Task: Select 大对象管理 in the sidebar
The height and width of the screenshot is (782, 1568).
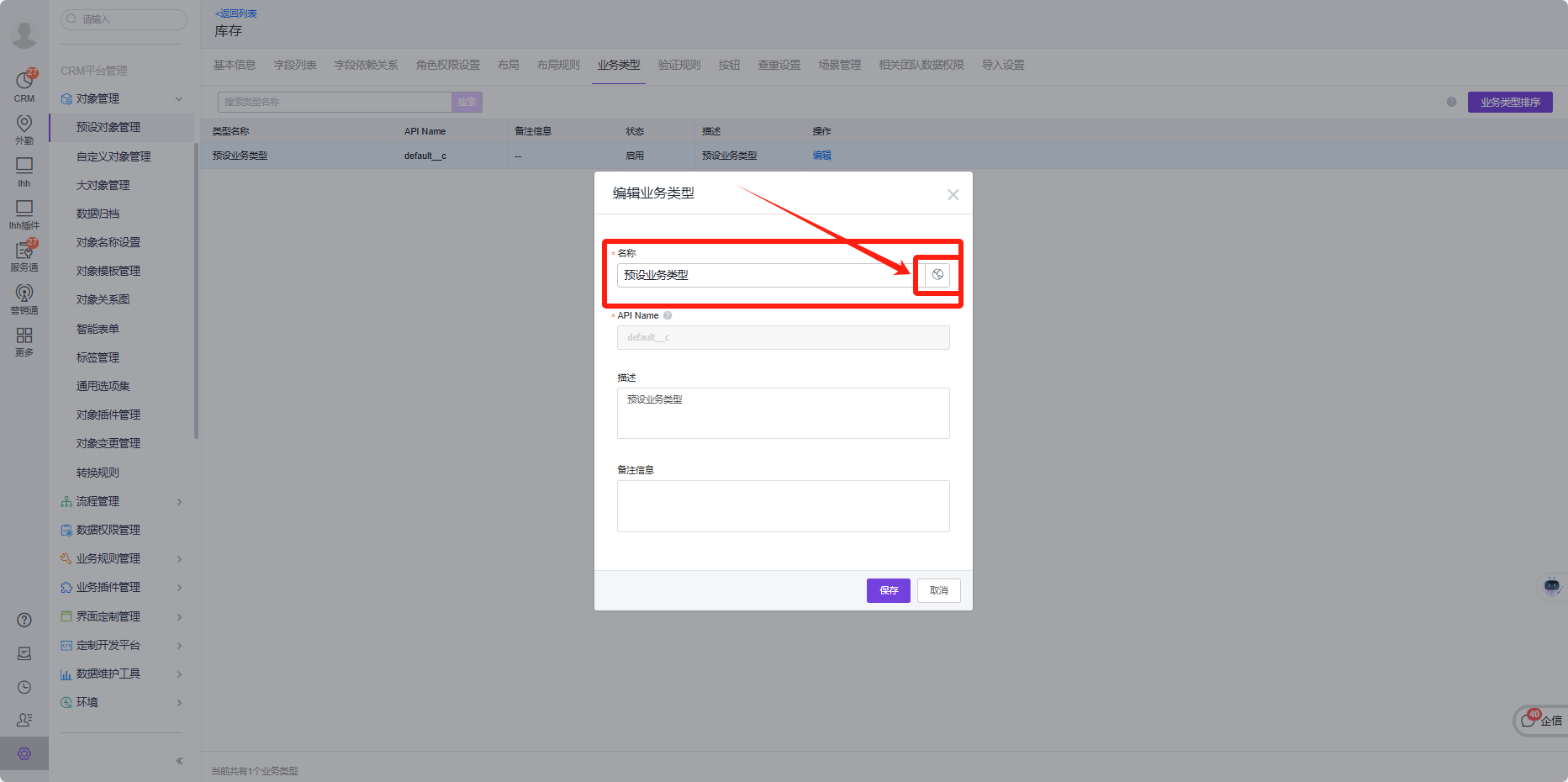Action: pos(103,185)
